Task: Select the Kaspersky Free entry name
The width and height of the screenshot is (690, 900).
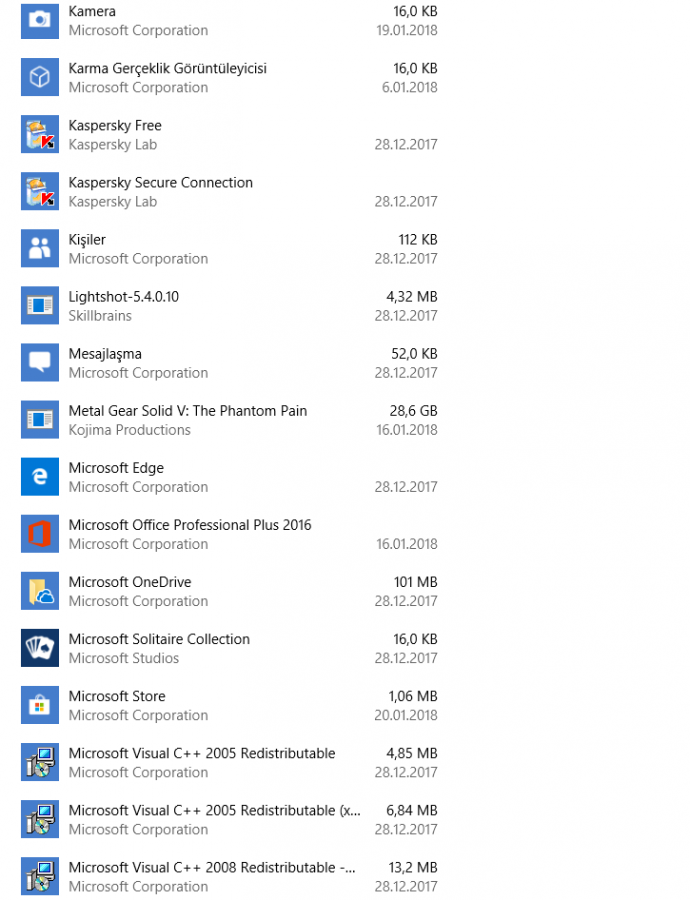Action: coord(115,126)
